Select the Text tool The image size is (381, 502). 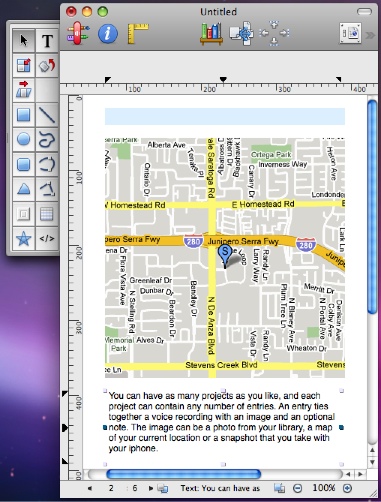[x=47, y=40]
